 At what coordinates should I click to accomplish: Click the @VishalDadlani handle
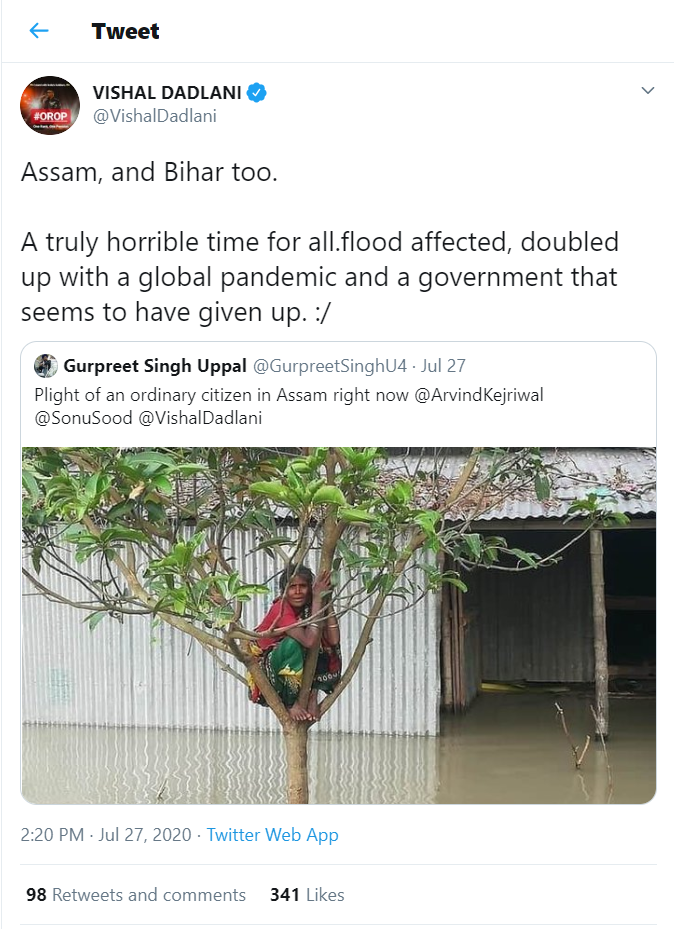coord(155,116)
